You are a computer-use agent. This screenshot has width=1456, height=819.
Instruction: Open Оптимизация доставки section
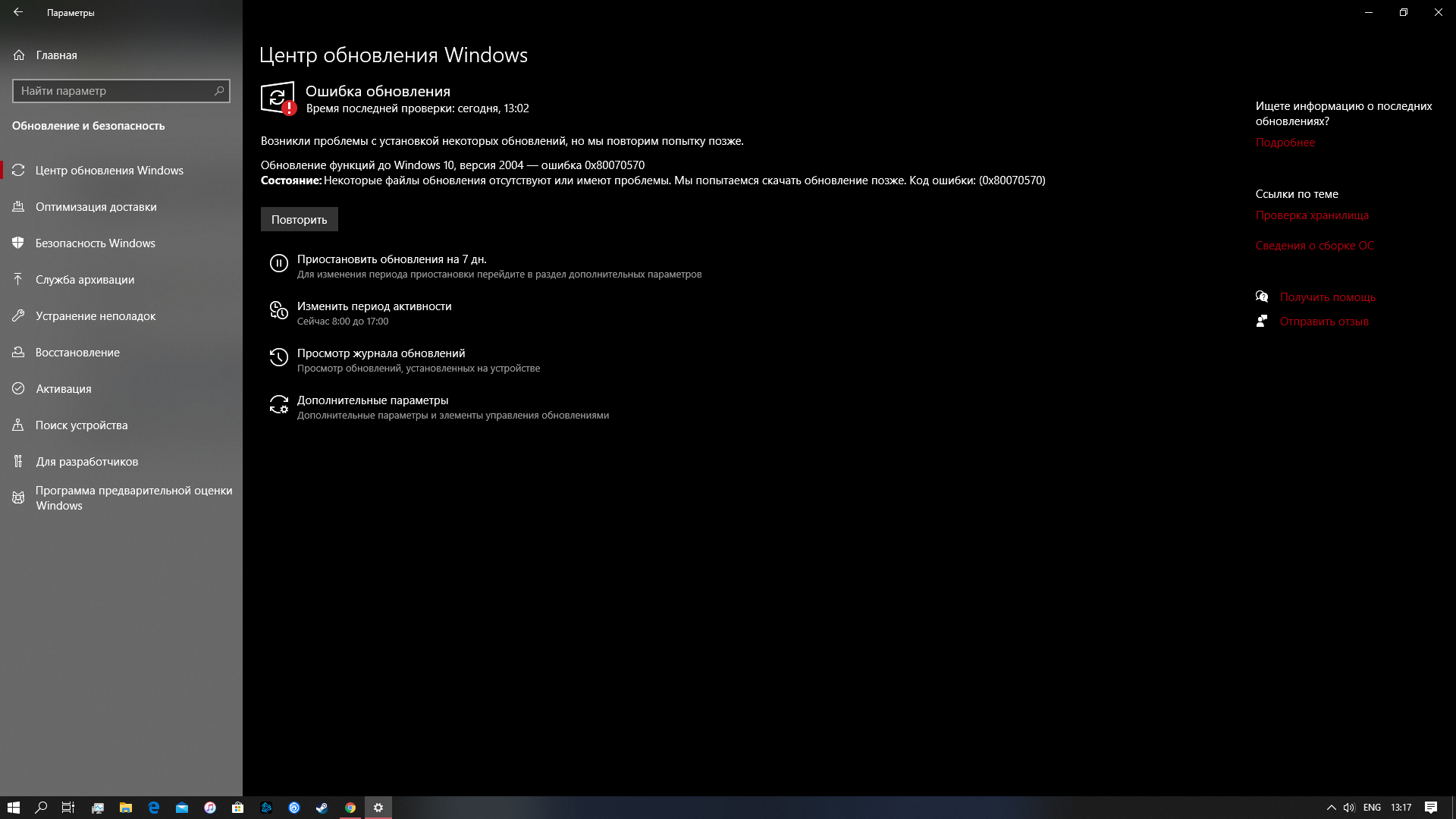click(121, 207)
